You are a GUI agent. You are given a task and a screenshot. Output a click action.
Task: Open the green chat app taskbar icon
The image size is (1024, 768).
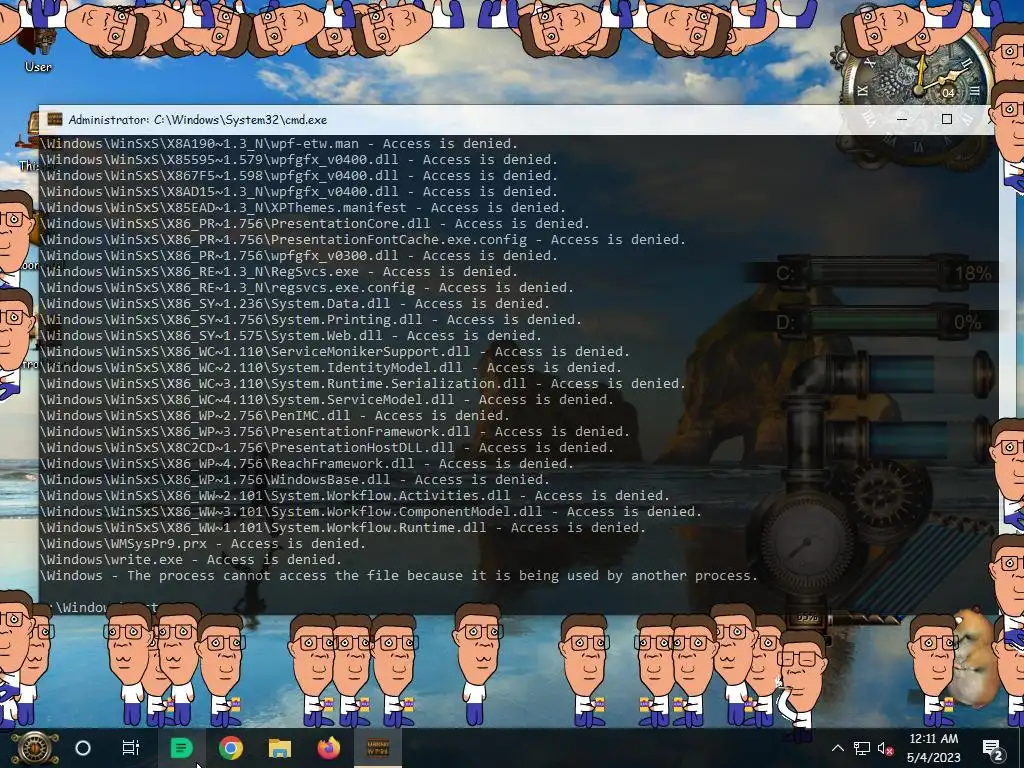coord(182,748)
